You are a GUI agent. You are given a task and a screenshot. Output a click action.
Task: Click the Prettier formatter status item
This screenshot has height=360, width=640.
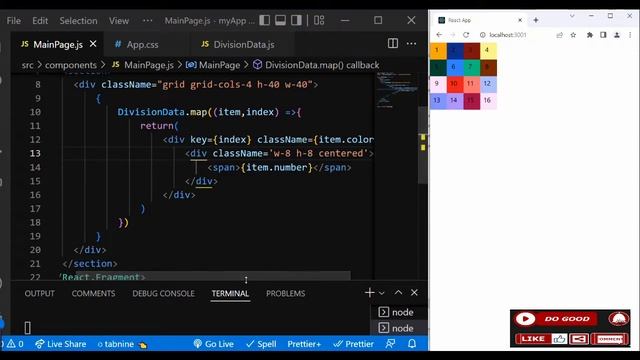point(353,344)
